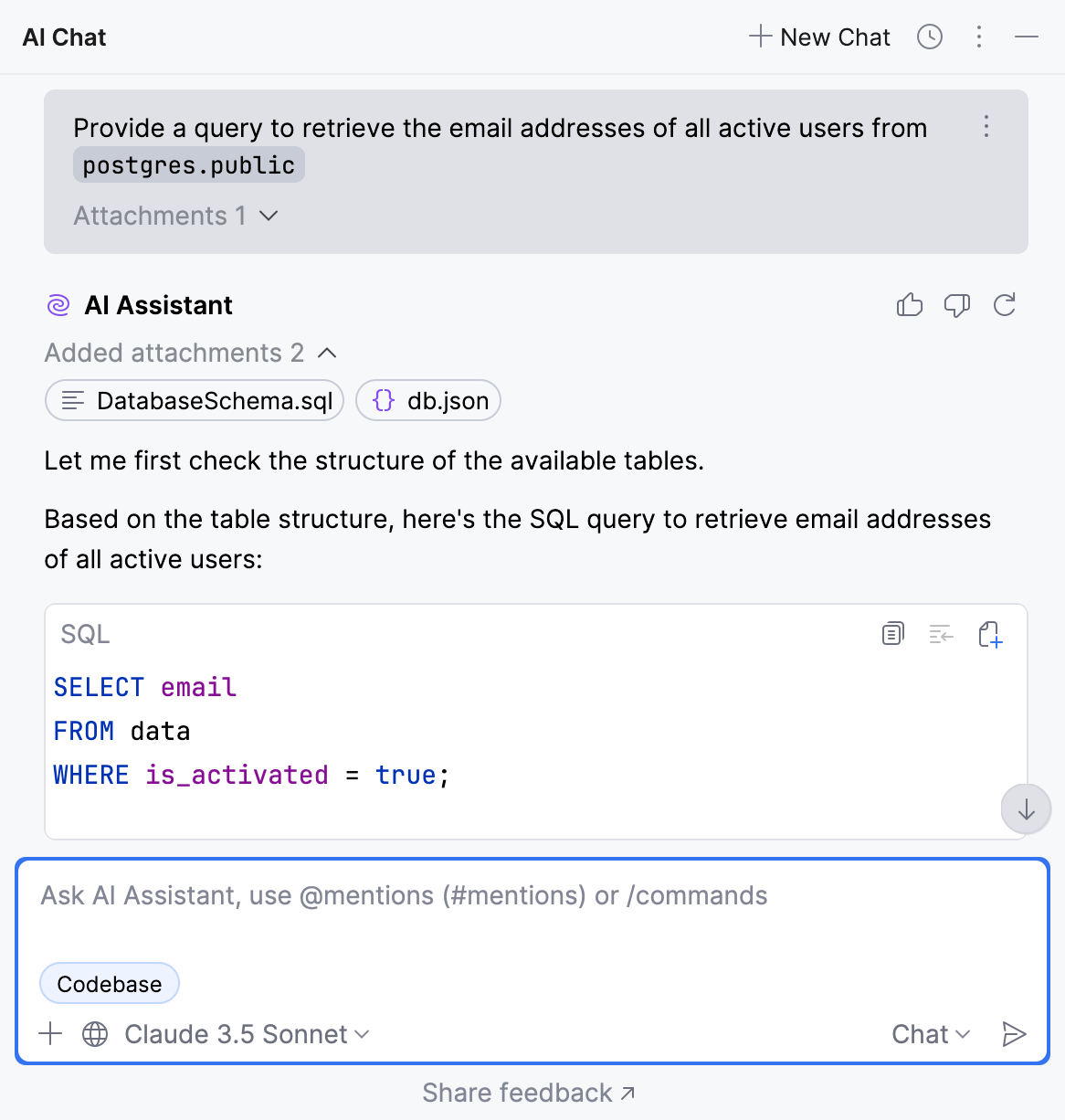
Task: Open the Claude 3.5 Sonnet model dropdown
Action: coord(247,1034)
